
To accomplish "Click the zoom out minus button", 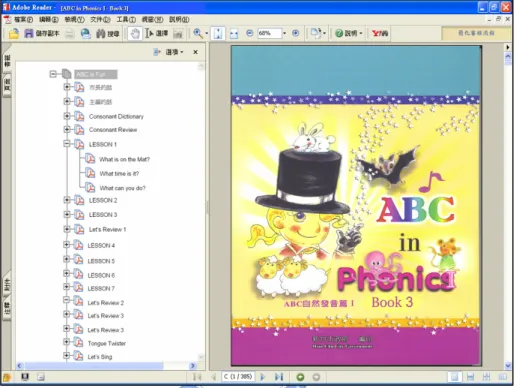I will (x=250, y=33).
